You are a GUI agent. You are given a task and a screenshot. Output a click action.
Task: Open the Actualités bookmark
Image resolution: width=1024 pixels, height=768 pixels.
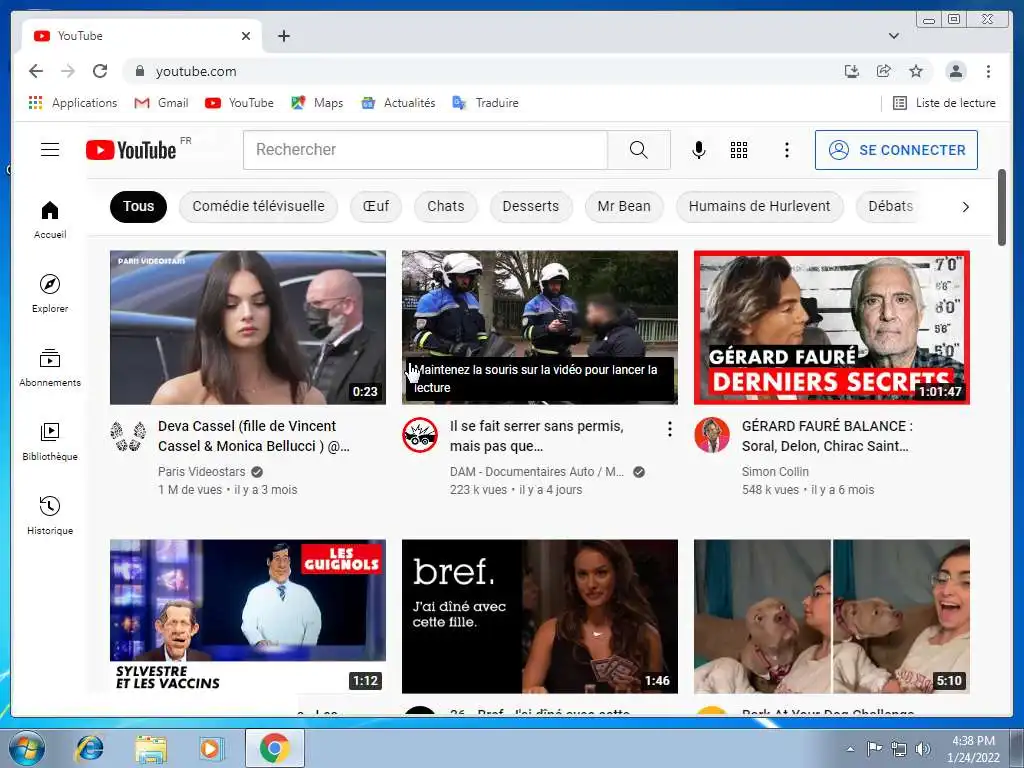[398, 103]
